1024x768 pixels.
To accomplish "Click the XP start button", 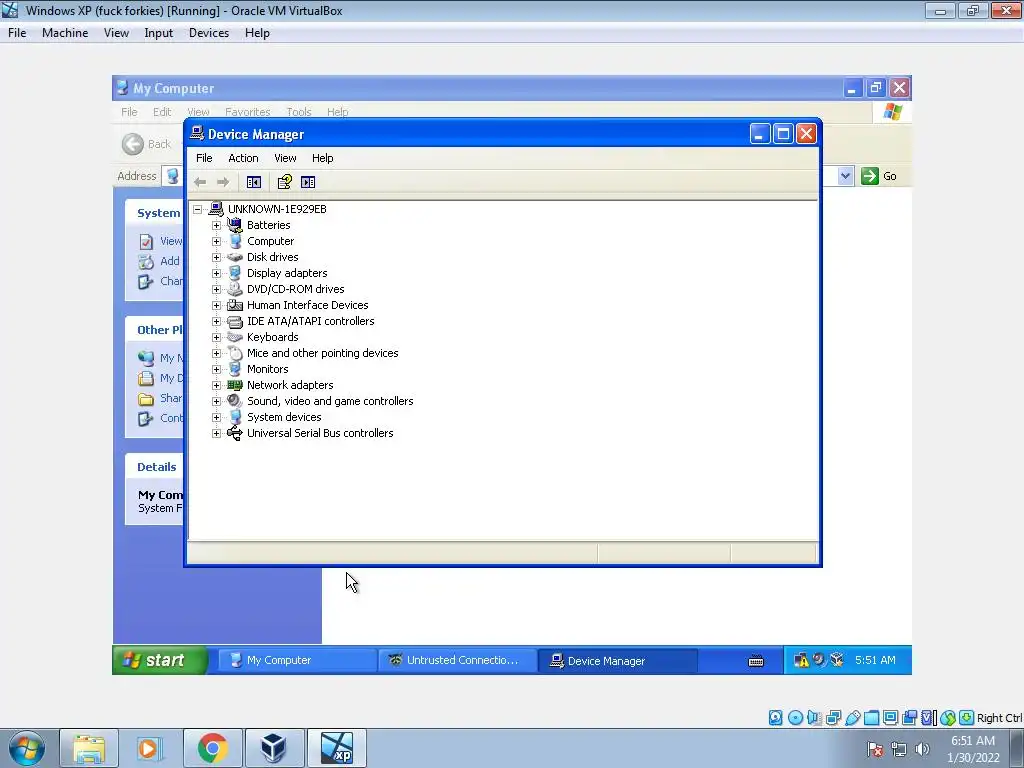I will pyautogui.click(x=160, y=660).
